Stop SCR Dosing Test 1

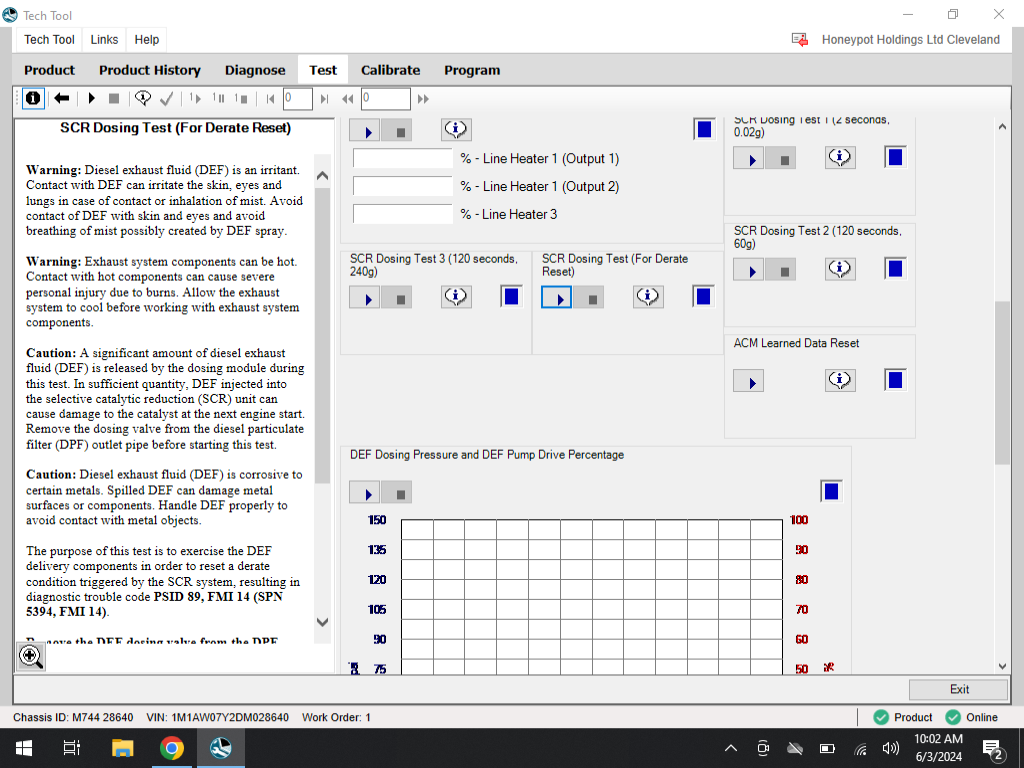[x=780, y=159]
